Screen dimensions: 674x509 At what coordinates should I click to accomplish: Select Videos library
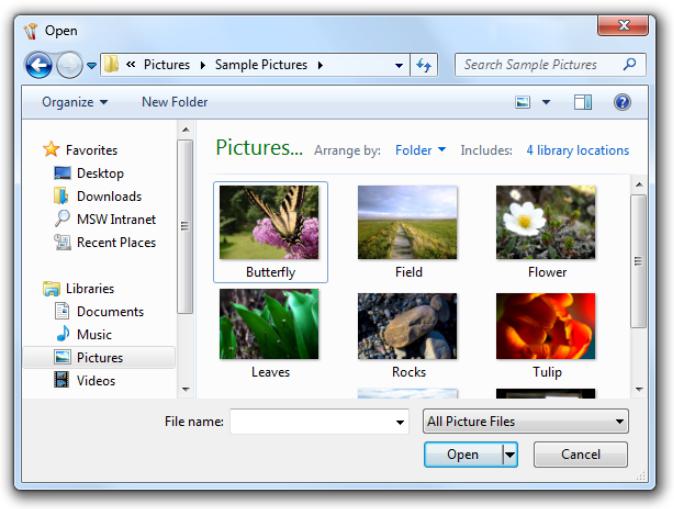[96, 380]
